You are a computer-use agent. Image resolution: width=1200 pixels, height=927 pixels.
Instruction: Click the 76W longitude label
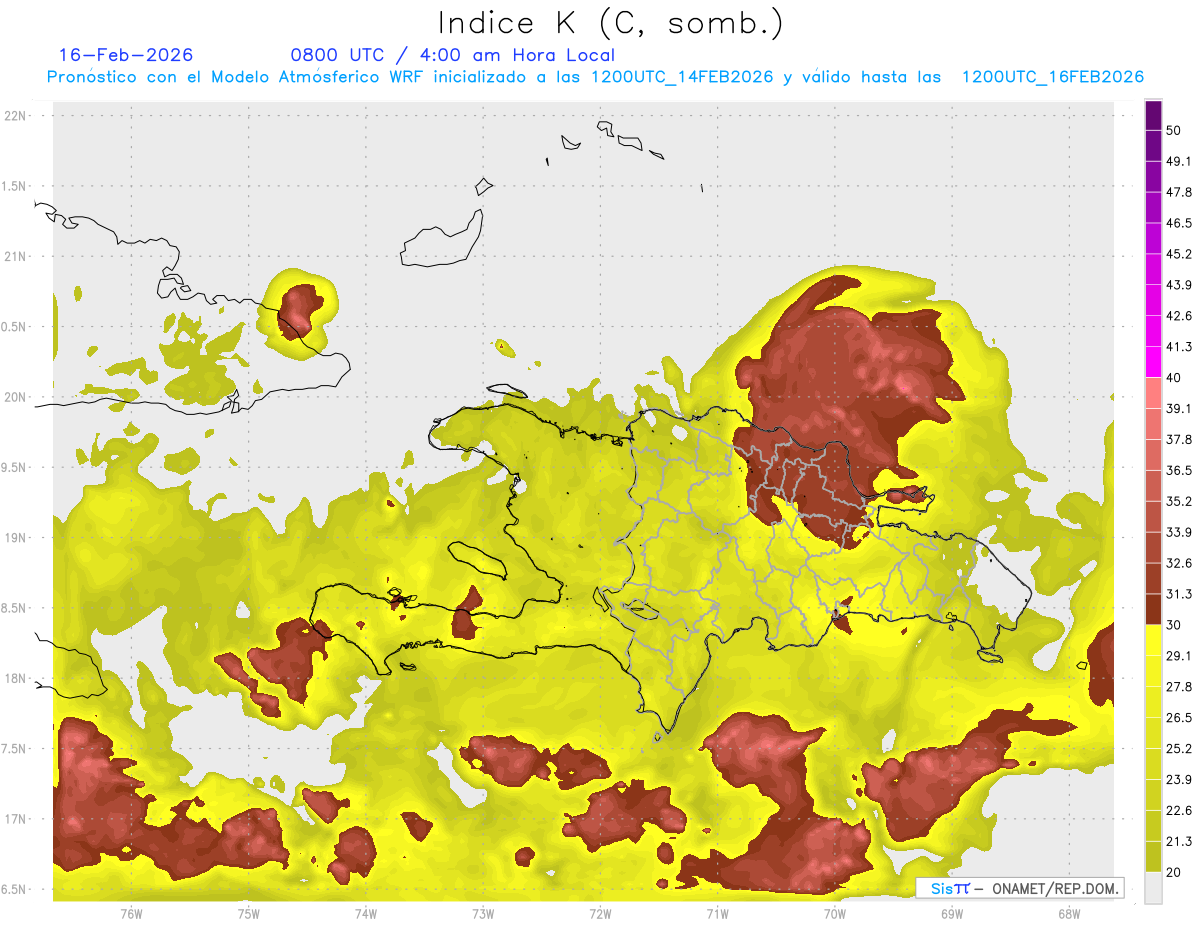pos(131,914)
